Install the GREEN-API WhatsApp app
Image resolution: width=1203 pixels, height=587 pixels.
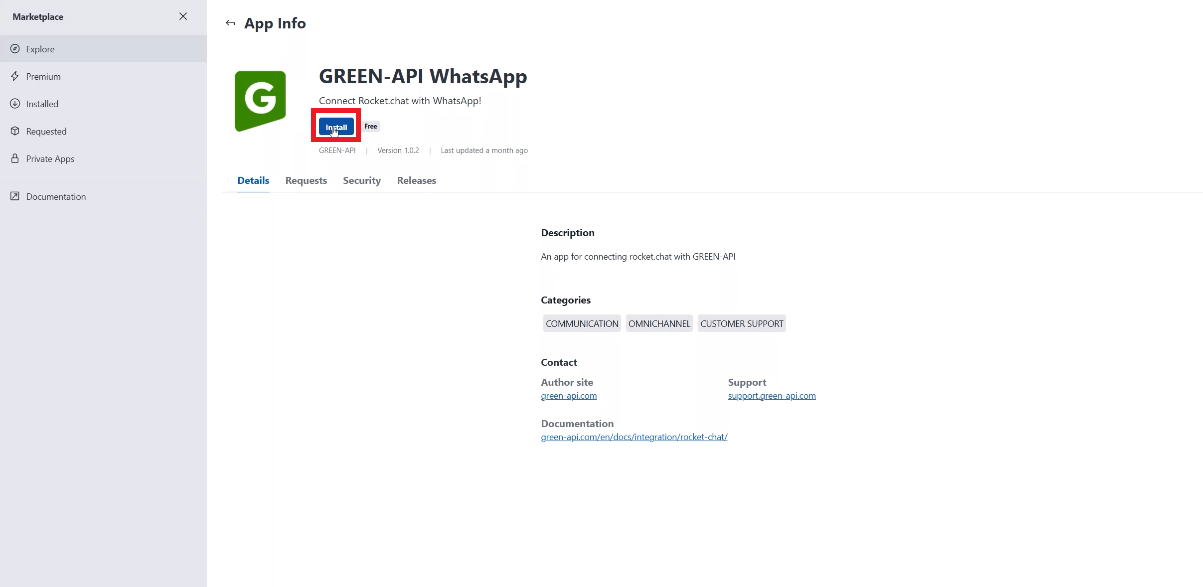335,125
